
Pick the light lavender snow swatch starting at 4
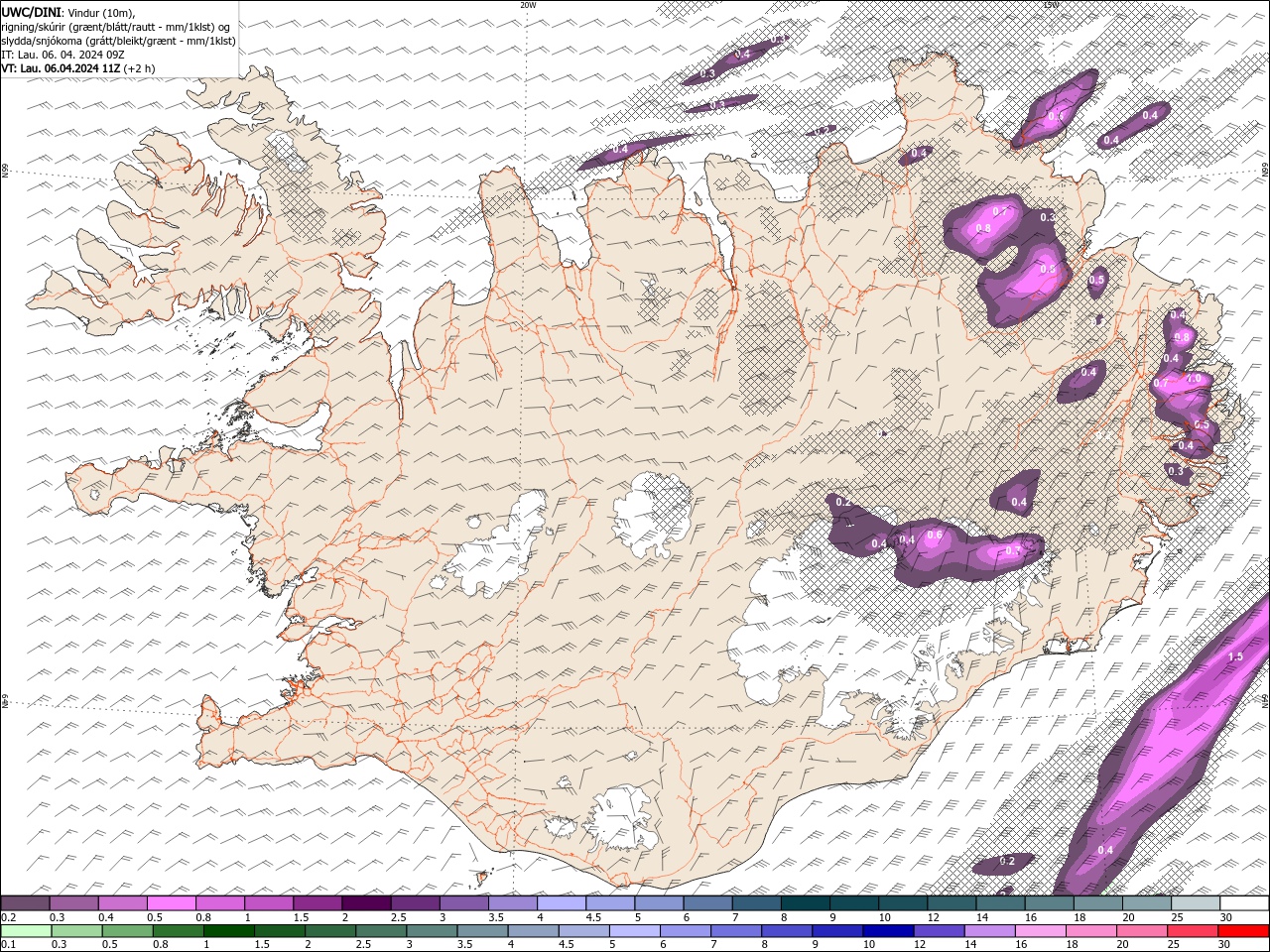pos(562,903)
